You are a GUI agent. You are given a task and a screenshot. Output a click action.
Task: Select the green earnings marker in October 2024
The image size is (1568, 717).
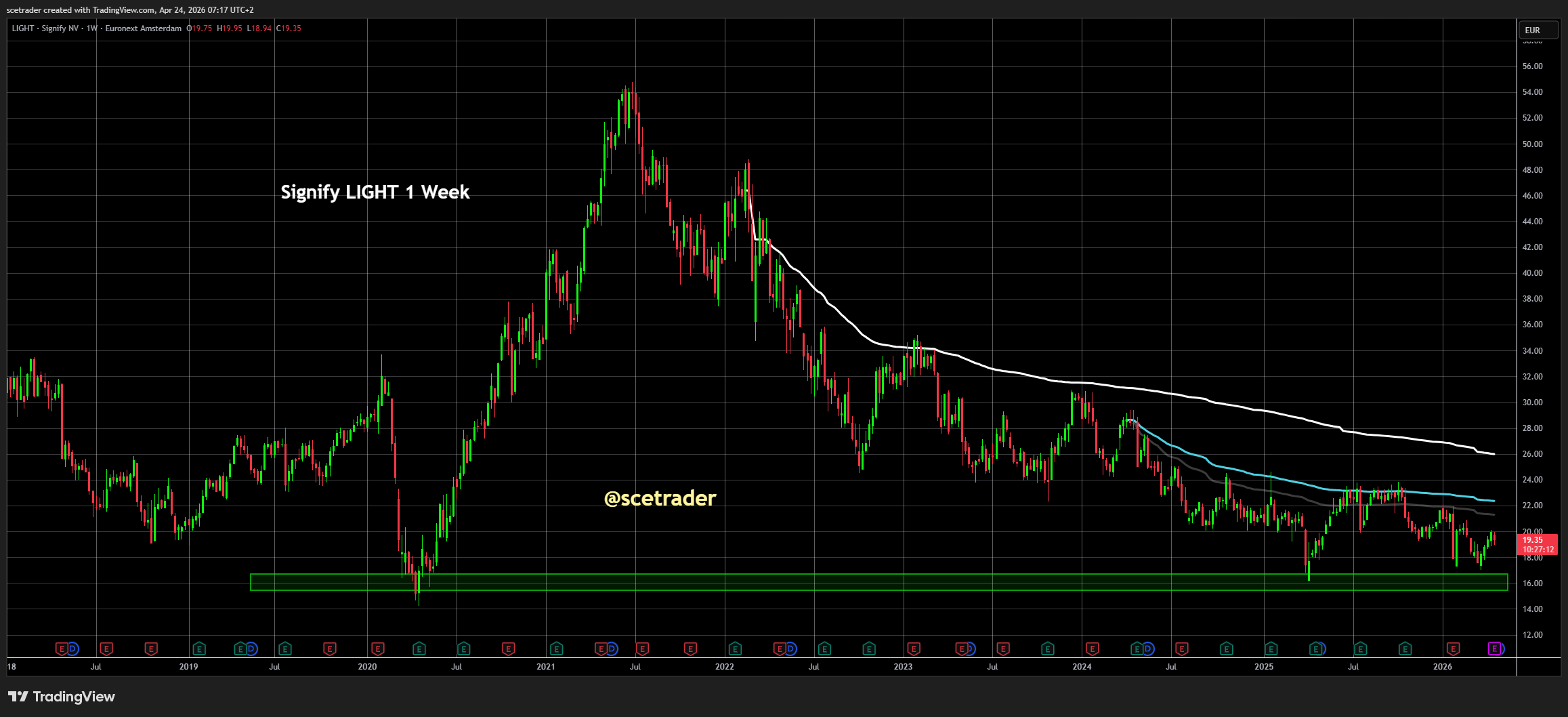(x=1227, y=649)
